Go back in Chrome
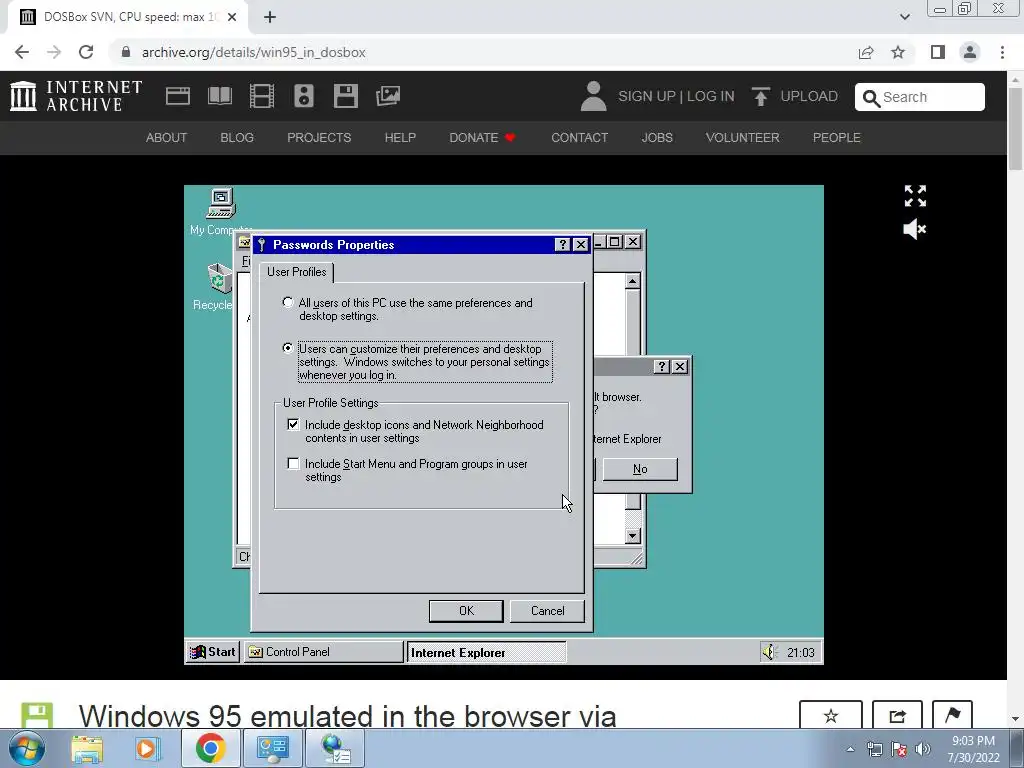Screen dimensions: 1024x768 (x=22, y=52)
